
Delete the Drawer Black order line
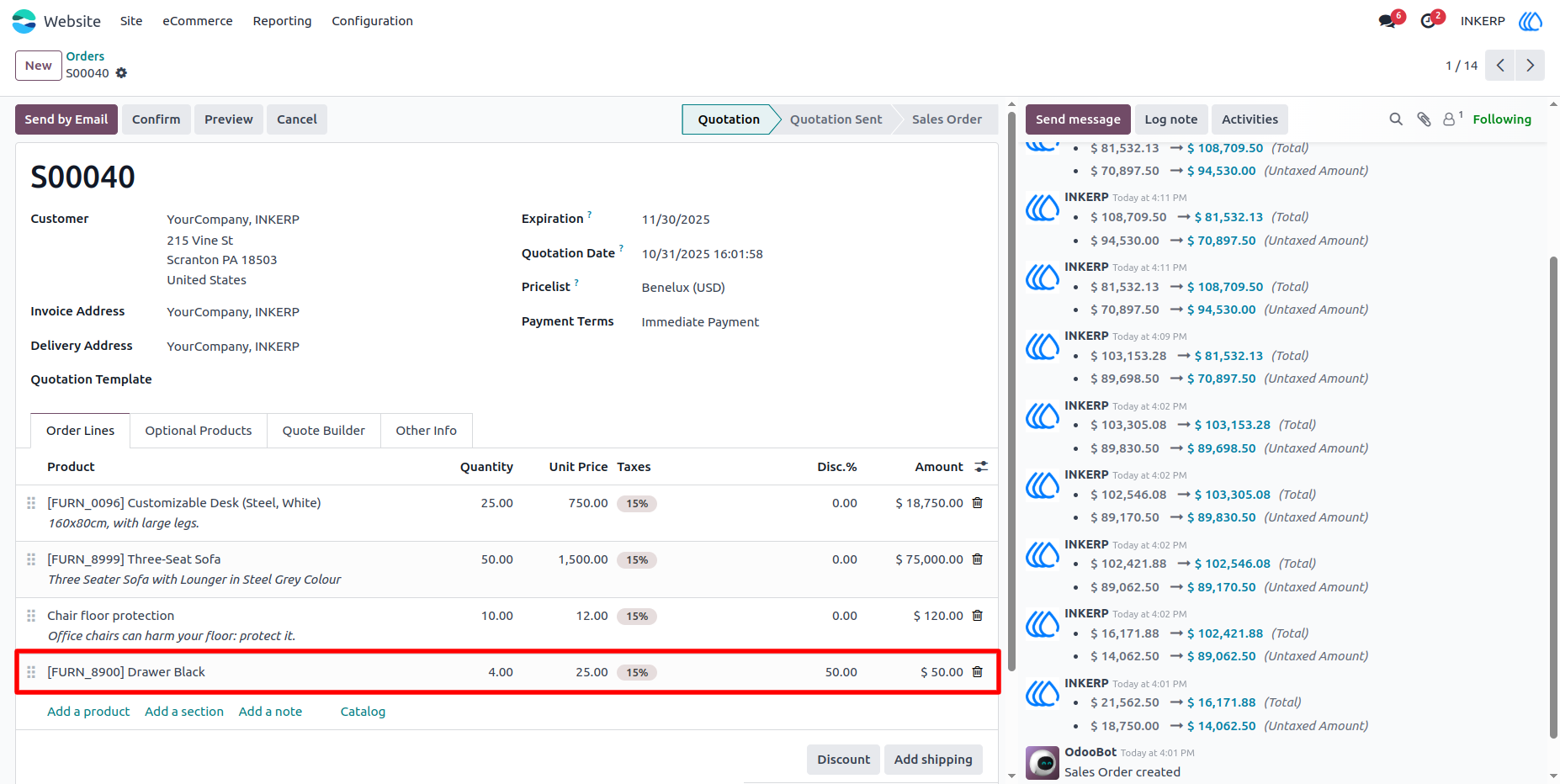click(978, 672)
